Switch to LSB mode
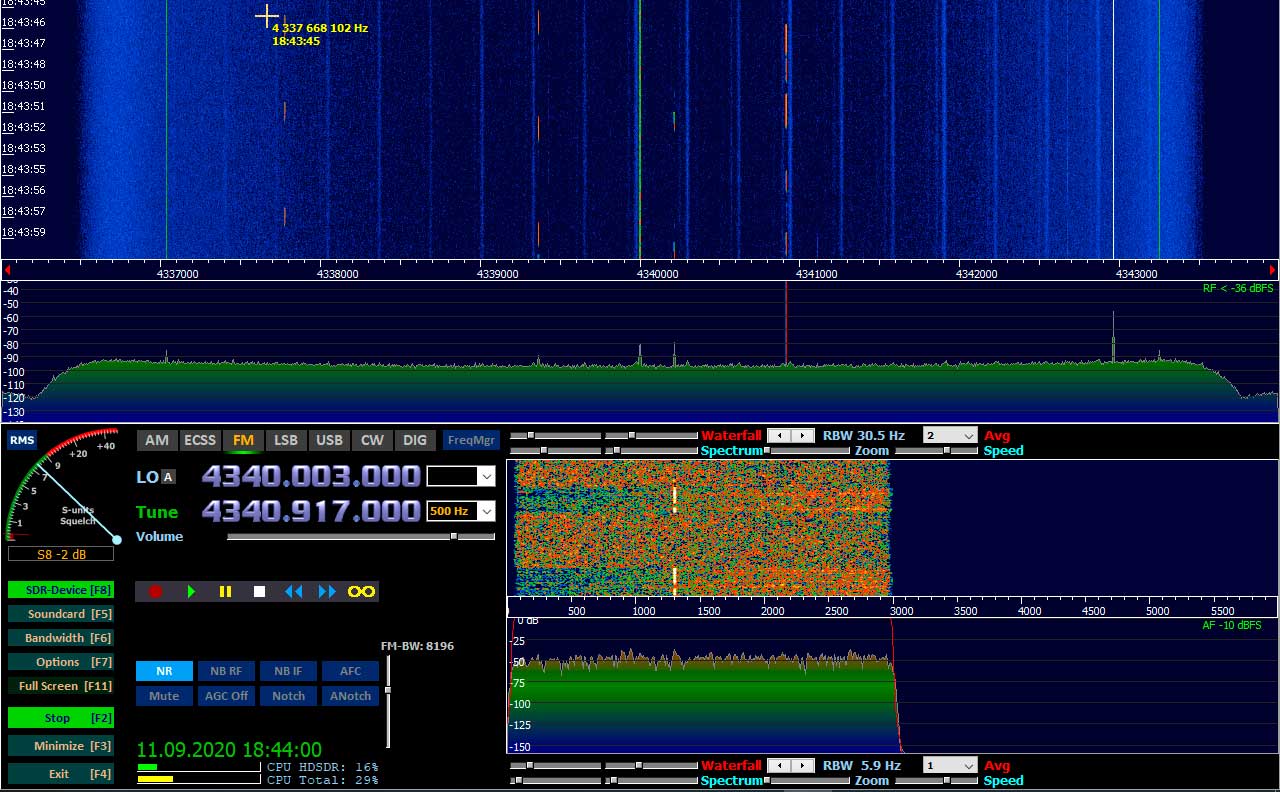1280x792 pixels. click(286, 440)
